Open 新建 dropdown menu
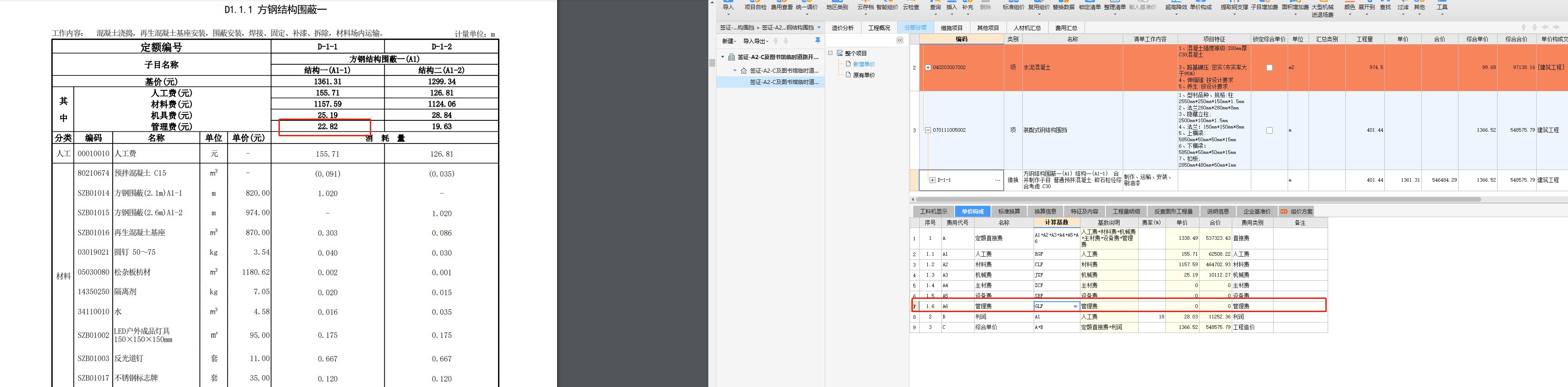This screenshot has width=1568, height=387. tap(729, 41)
